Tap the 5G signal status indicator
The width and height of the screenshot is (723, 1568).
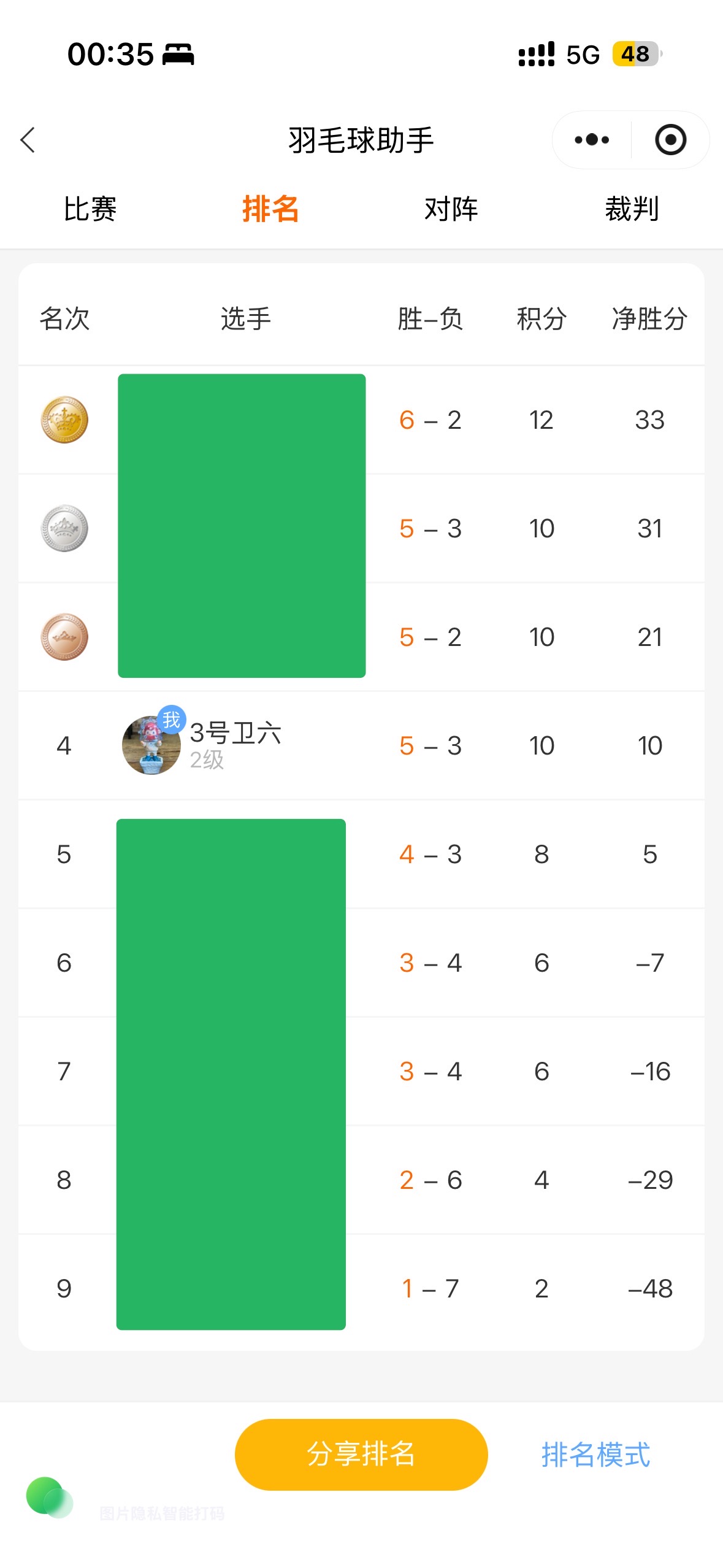(583, 55)
